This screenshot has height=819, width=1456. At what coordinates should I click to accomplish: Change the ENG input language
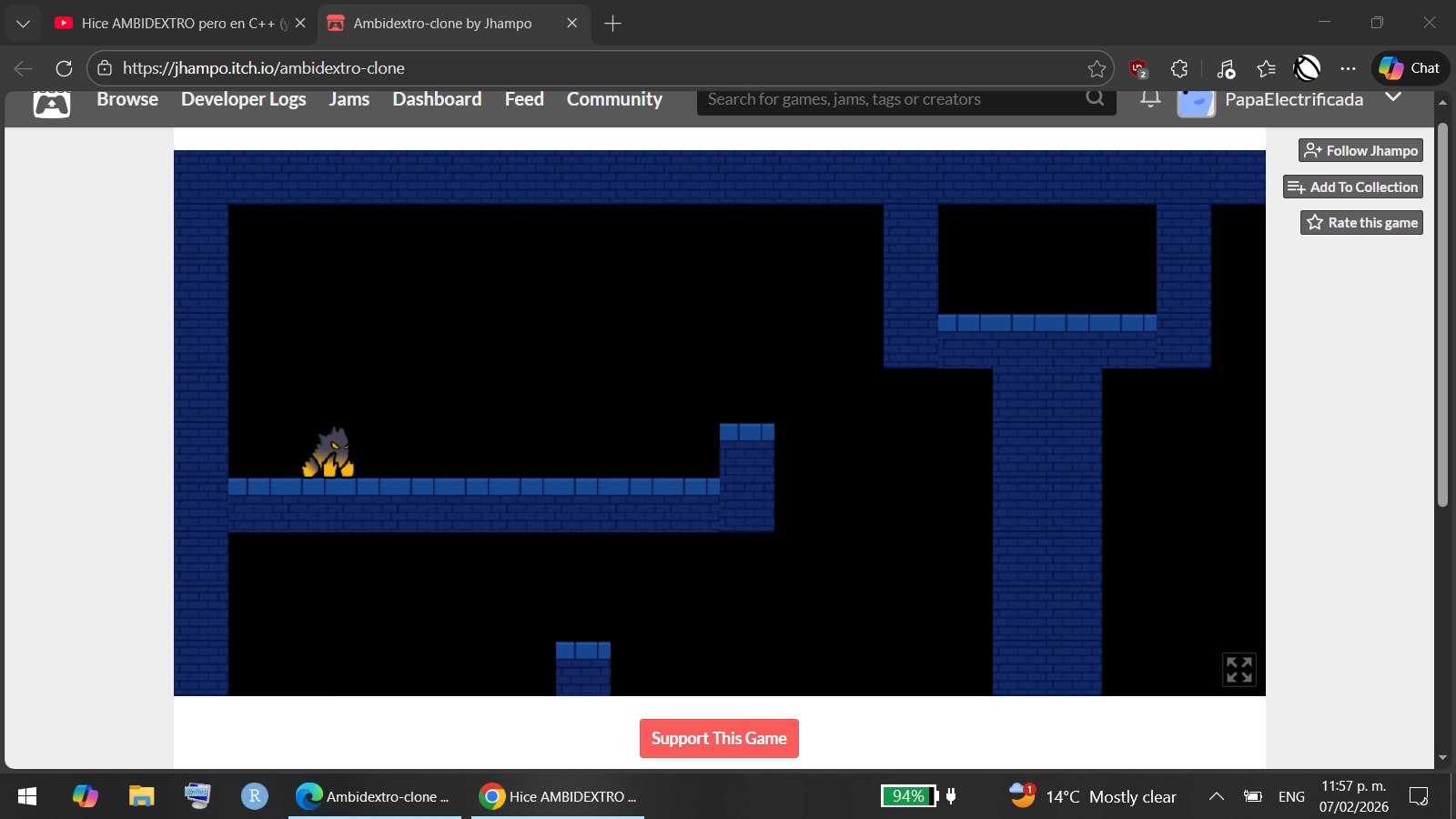1291,797
